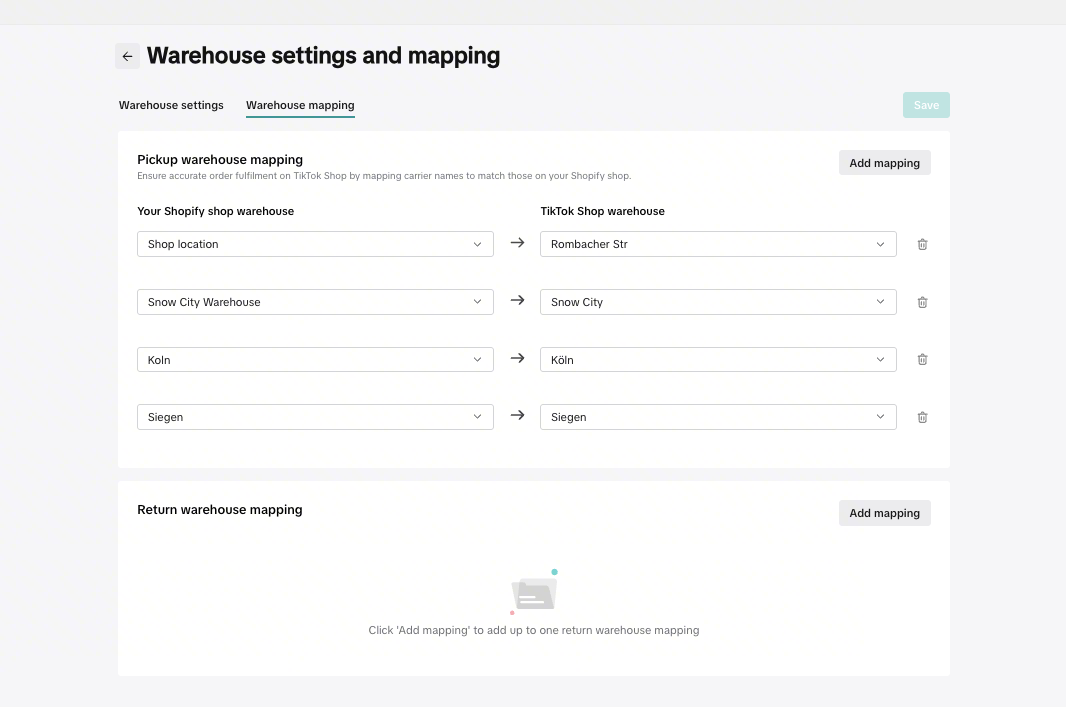The height and width of the screenshot is (707, 1066).
Task: Switch to the Warehouse settings tab
Action: coord(171,105)
